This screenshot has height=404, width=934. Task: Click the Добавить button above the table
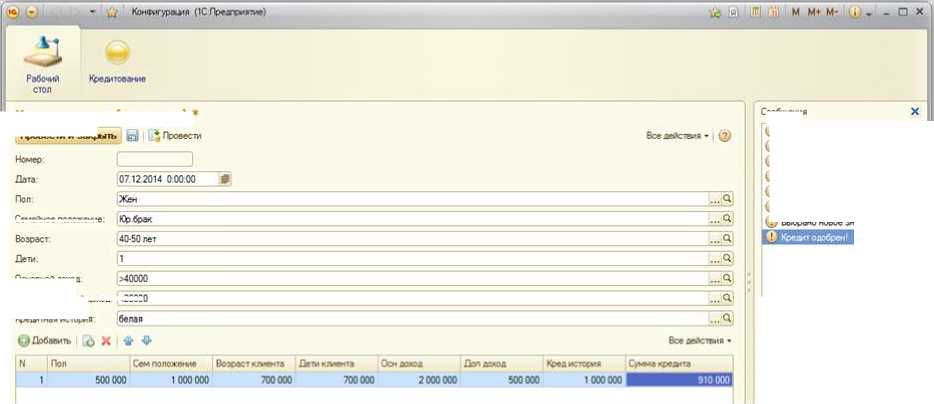45,341
